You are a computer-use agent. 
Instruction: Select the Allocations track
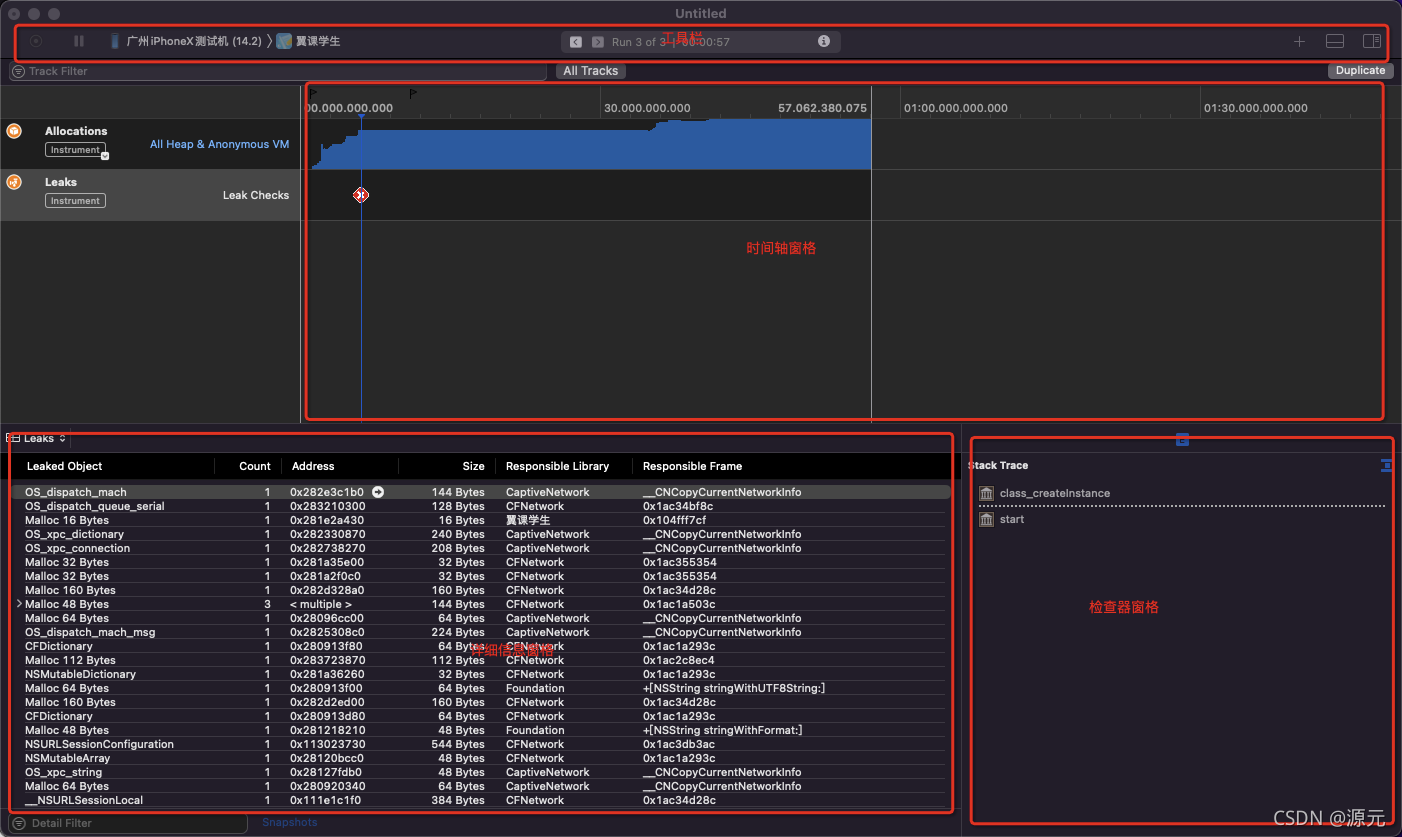click(150, 144)
